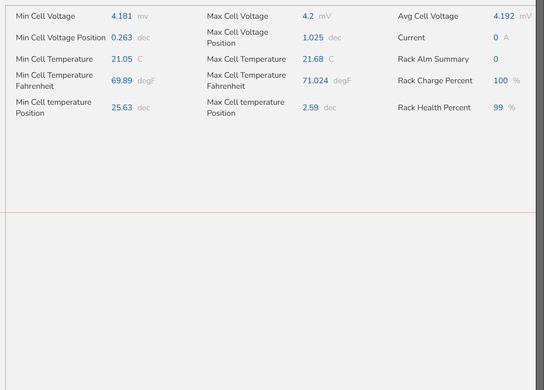Click Max Cell temperature Position value 2.59
Screen dimensions: 544x390
(310, 108)
